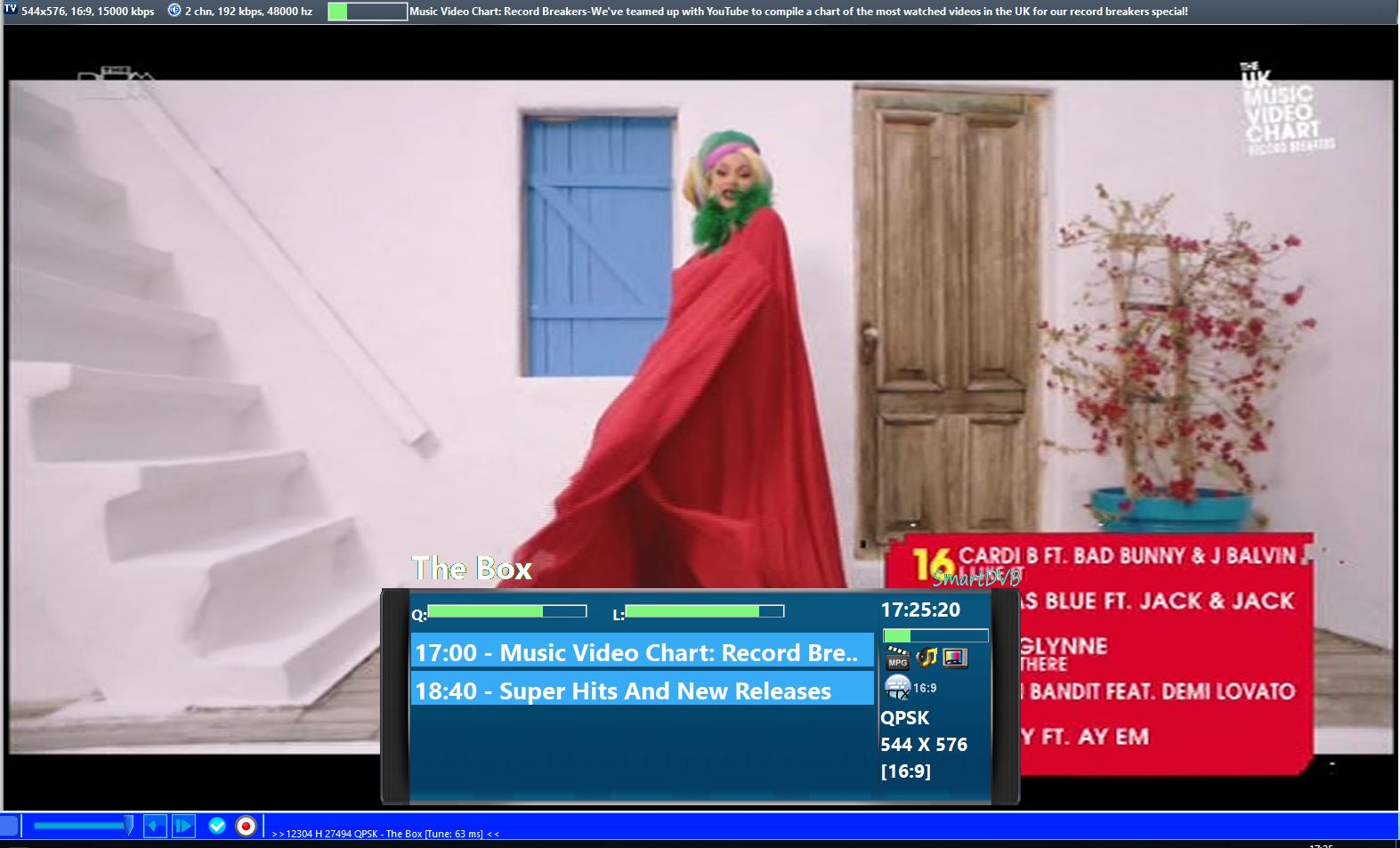Click the L signal level bar
The image size is (1400, 848).
point(705,611)
